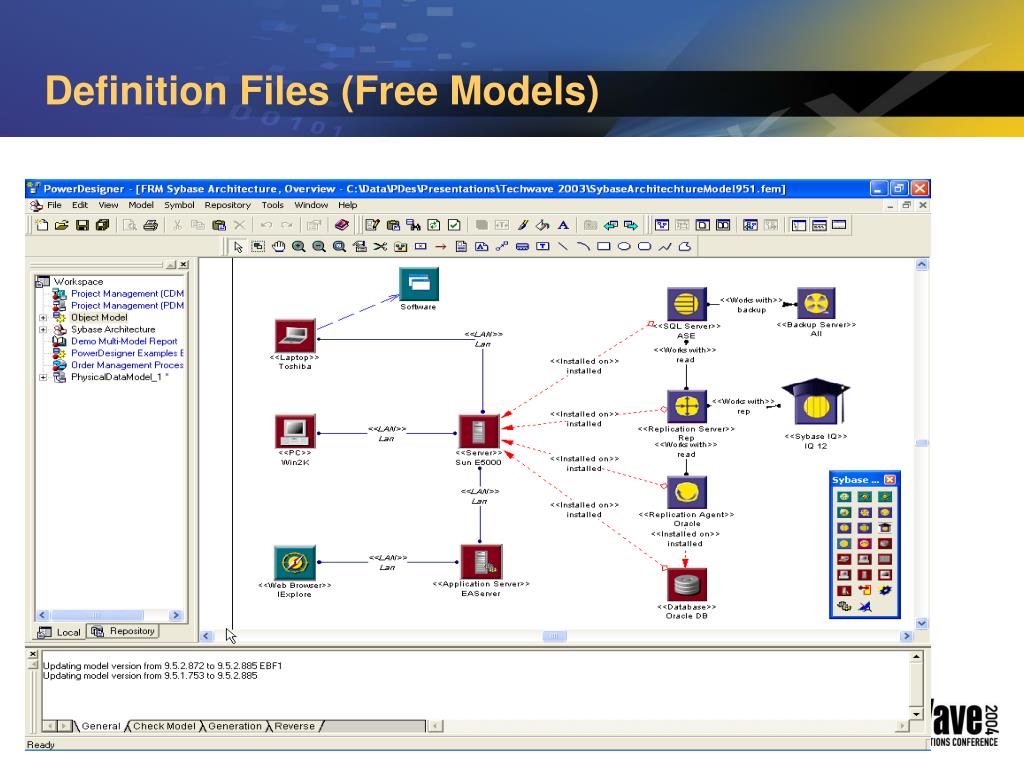The image size is (1024, 768).
Task: Select the Zoom In magnifier tool
Action: (x=299, y=247)
